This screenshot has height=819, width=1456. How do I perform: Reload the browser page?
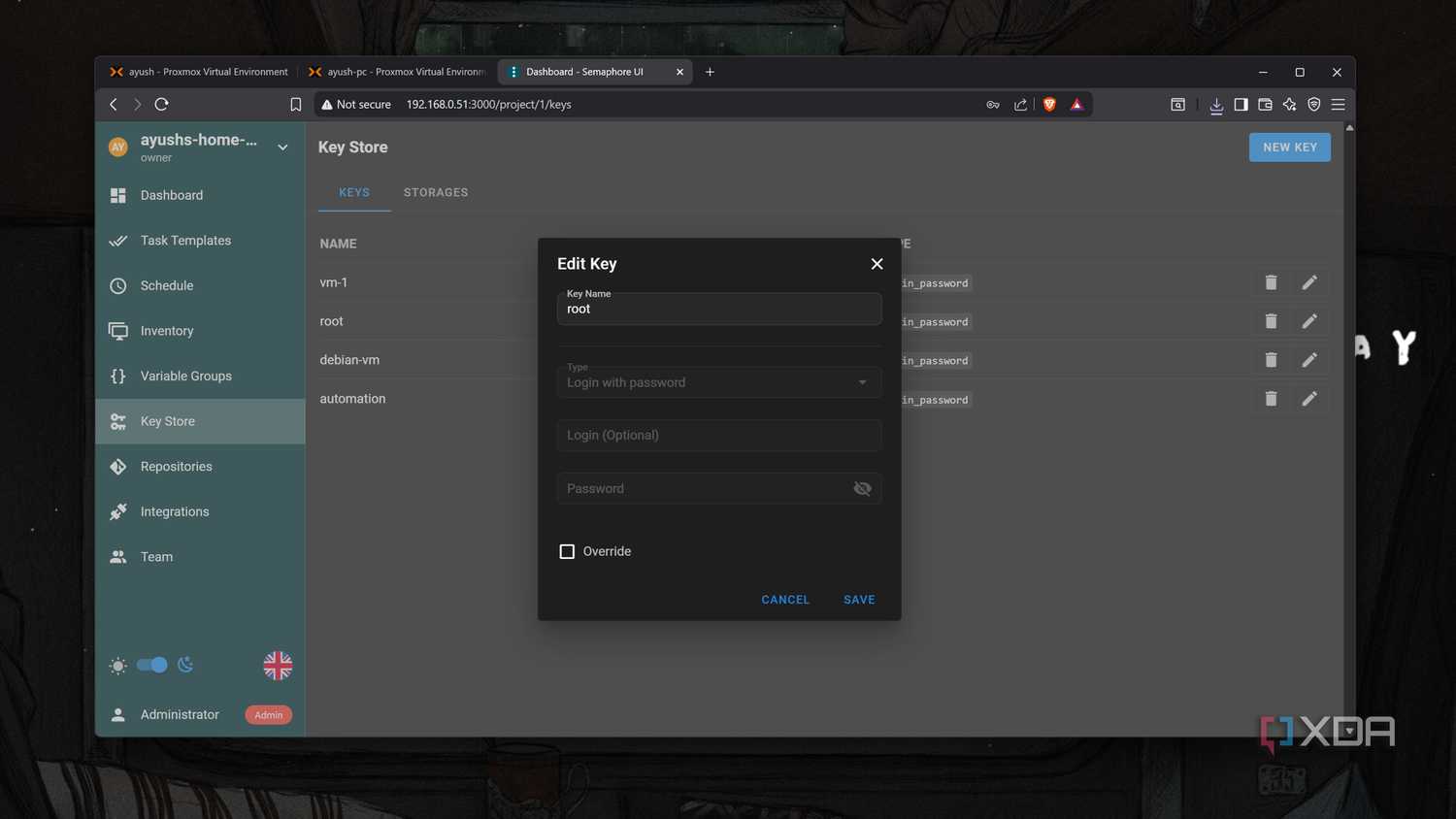point(162,104)
